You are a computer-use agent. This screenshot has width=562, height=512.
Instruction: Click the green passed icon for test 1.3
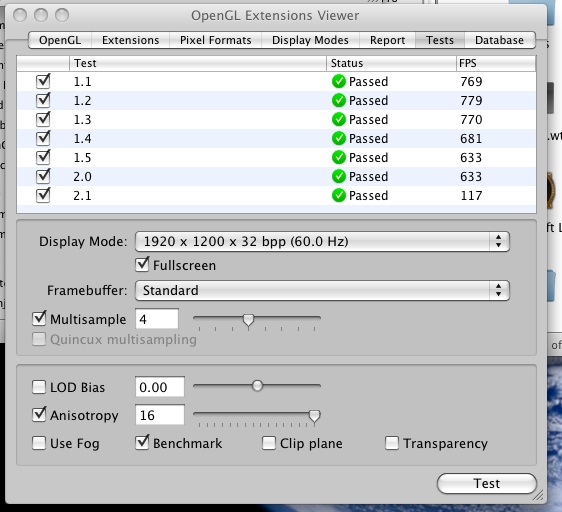point(338,119)
